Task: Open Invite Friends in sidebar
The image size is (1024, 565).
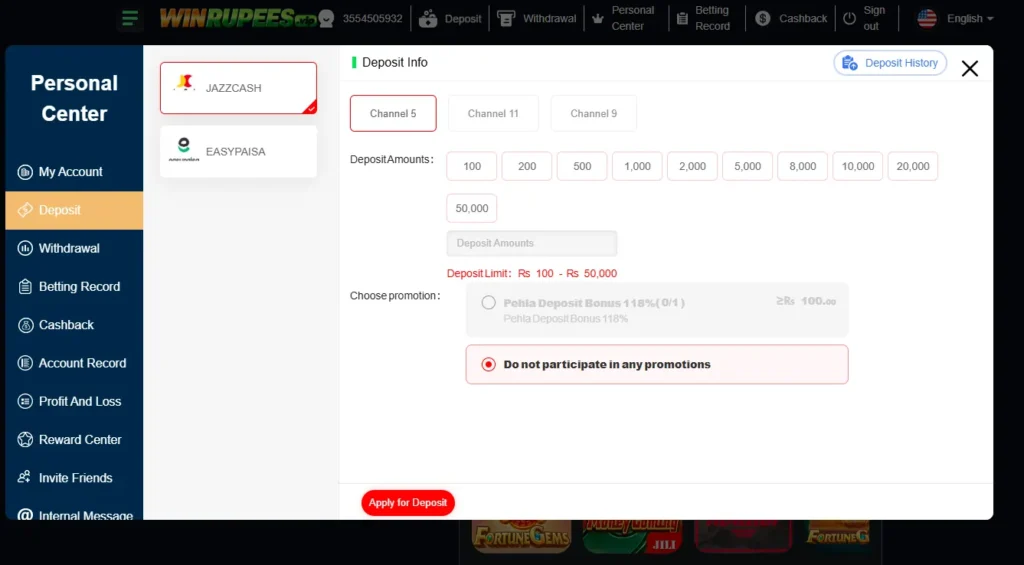Action: coord(74,477)
